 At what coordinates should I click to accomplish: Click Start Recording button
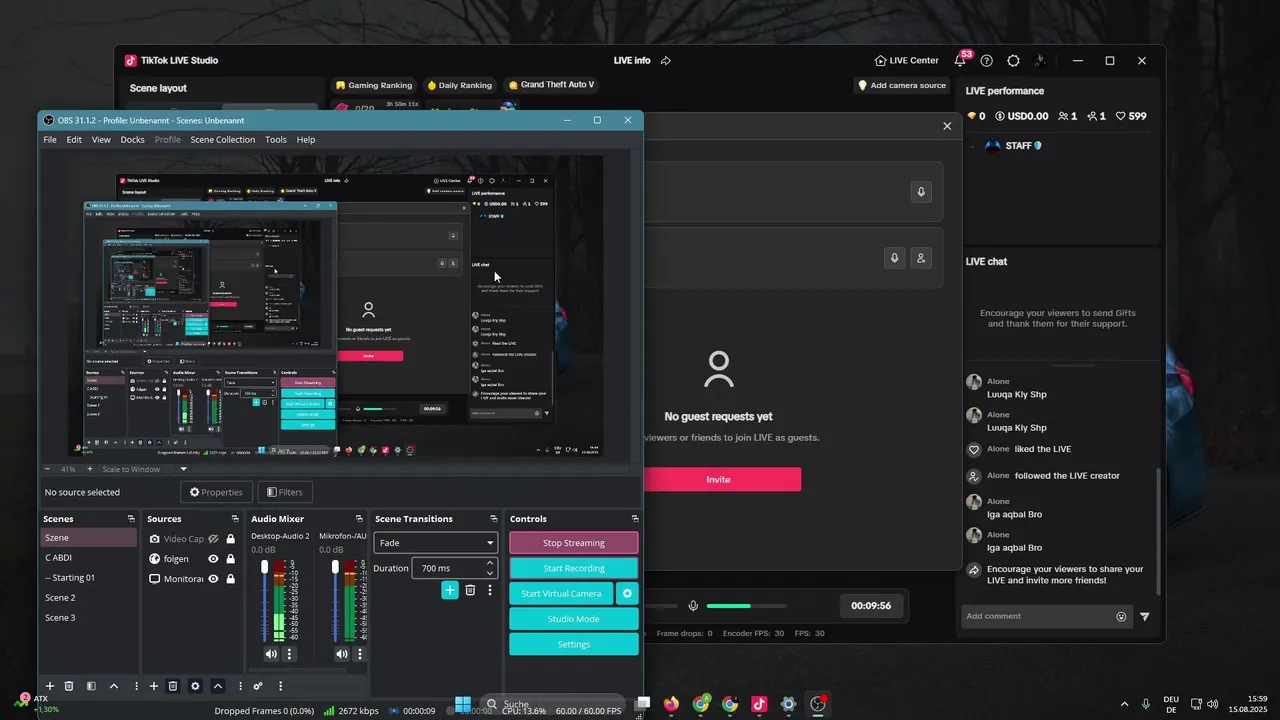[x=574, y=568]
